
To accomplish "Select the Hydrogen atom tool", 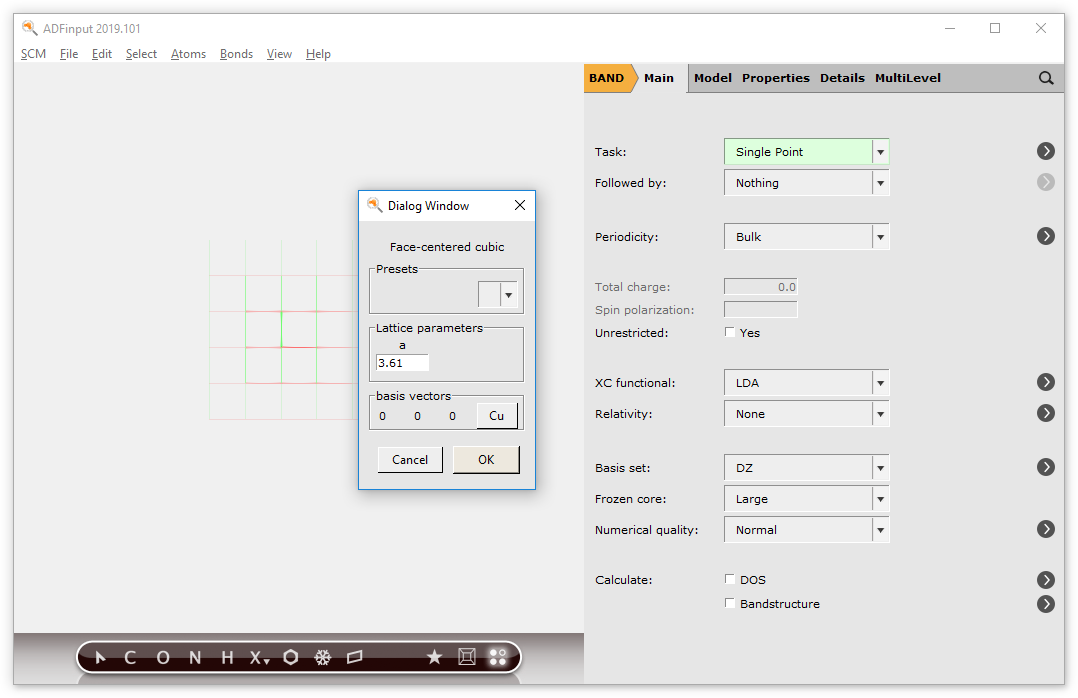I will coord(227,657).
